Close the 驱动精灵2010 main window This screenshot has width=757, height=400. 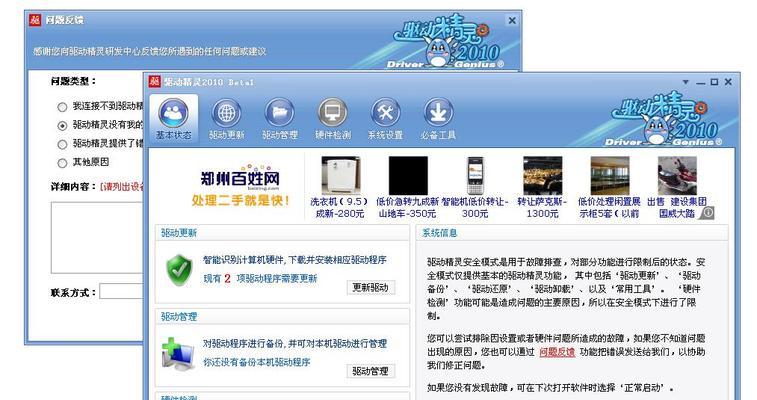728,82
